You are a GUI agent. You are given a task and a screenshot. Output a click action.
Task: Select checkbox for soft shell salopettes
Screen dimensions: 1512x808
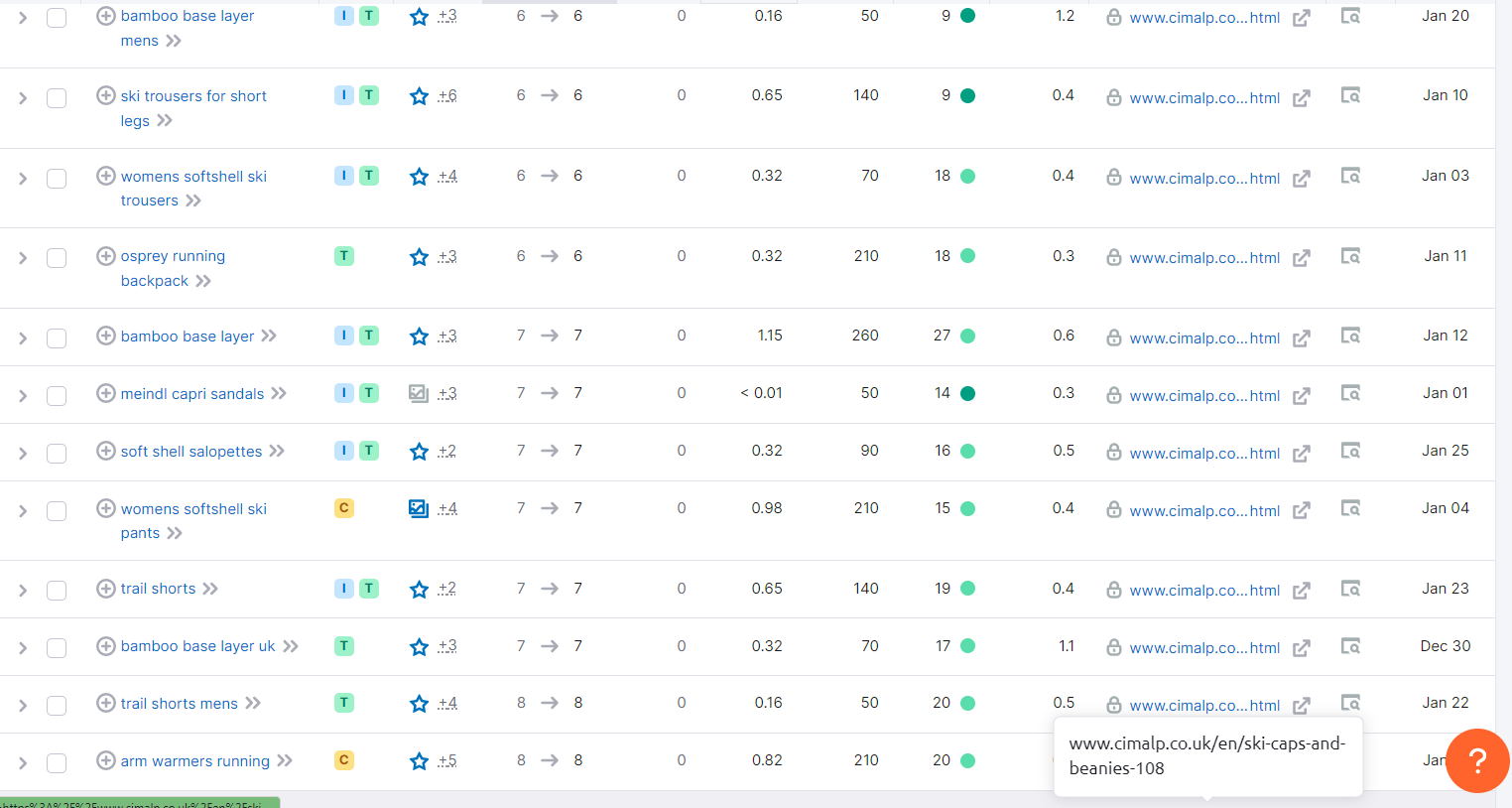point(57,454)
